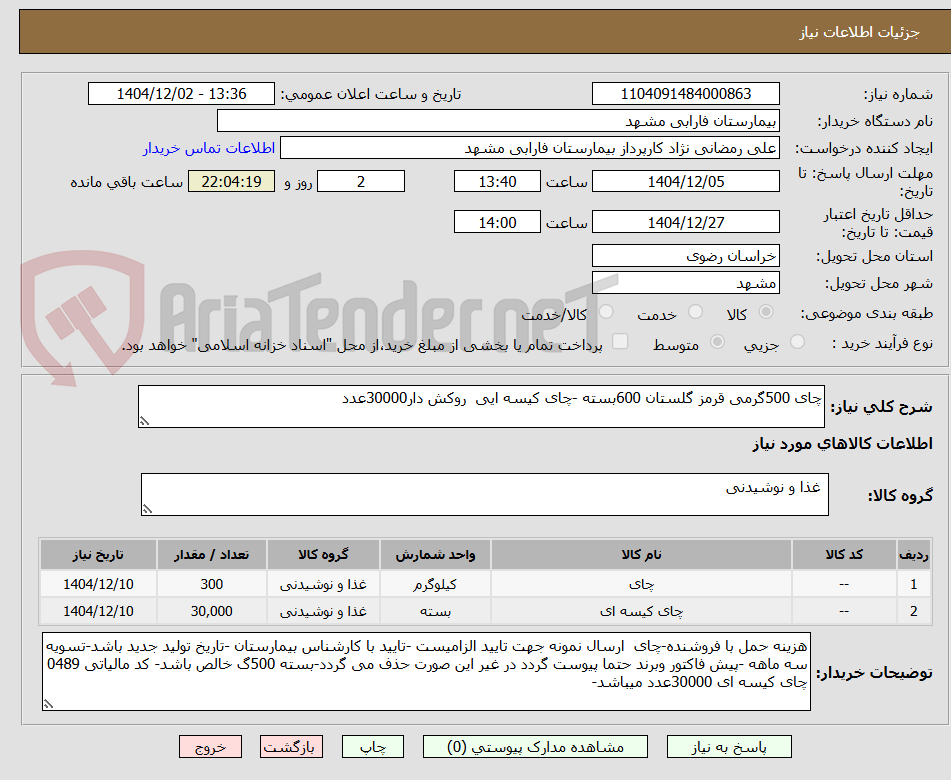951x780 pixels.
Task: Click the استان field خراسان رضوی
Action: [x=685, y=256]
